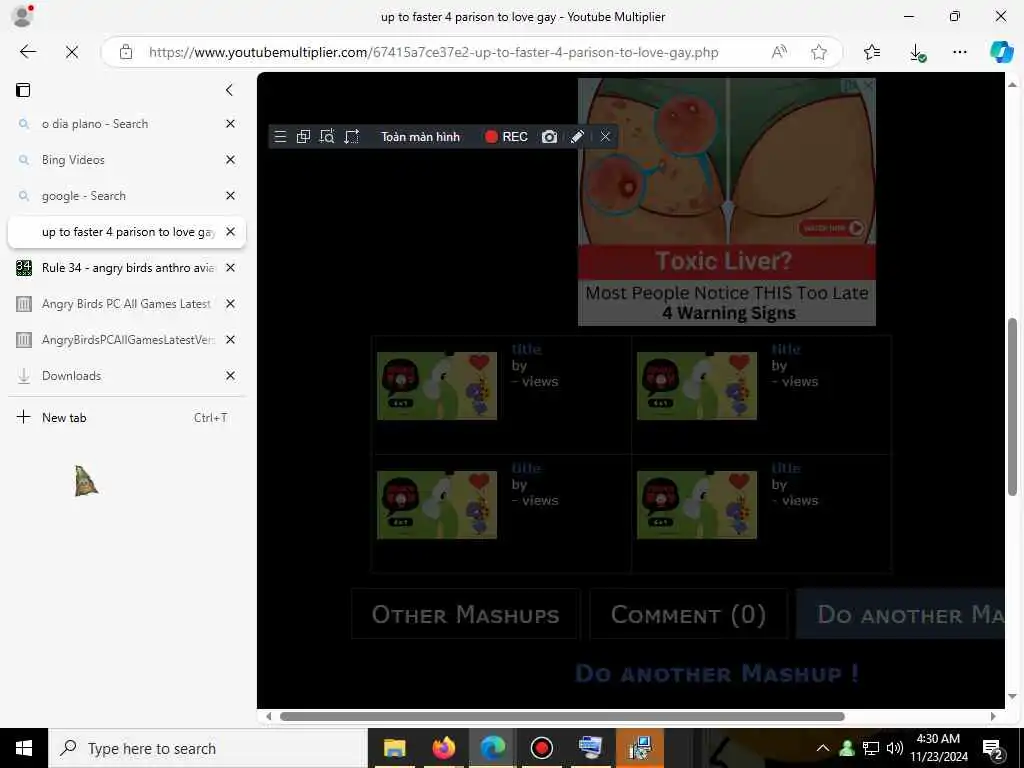Show hidden system tray icons
This screenshot has width=1024, height=768.
coord(823,748)
